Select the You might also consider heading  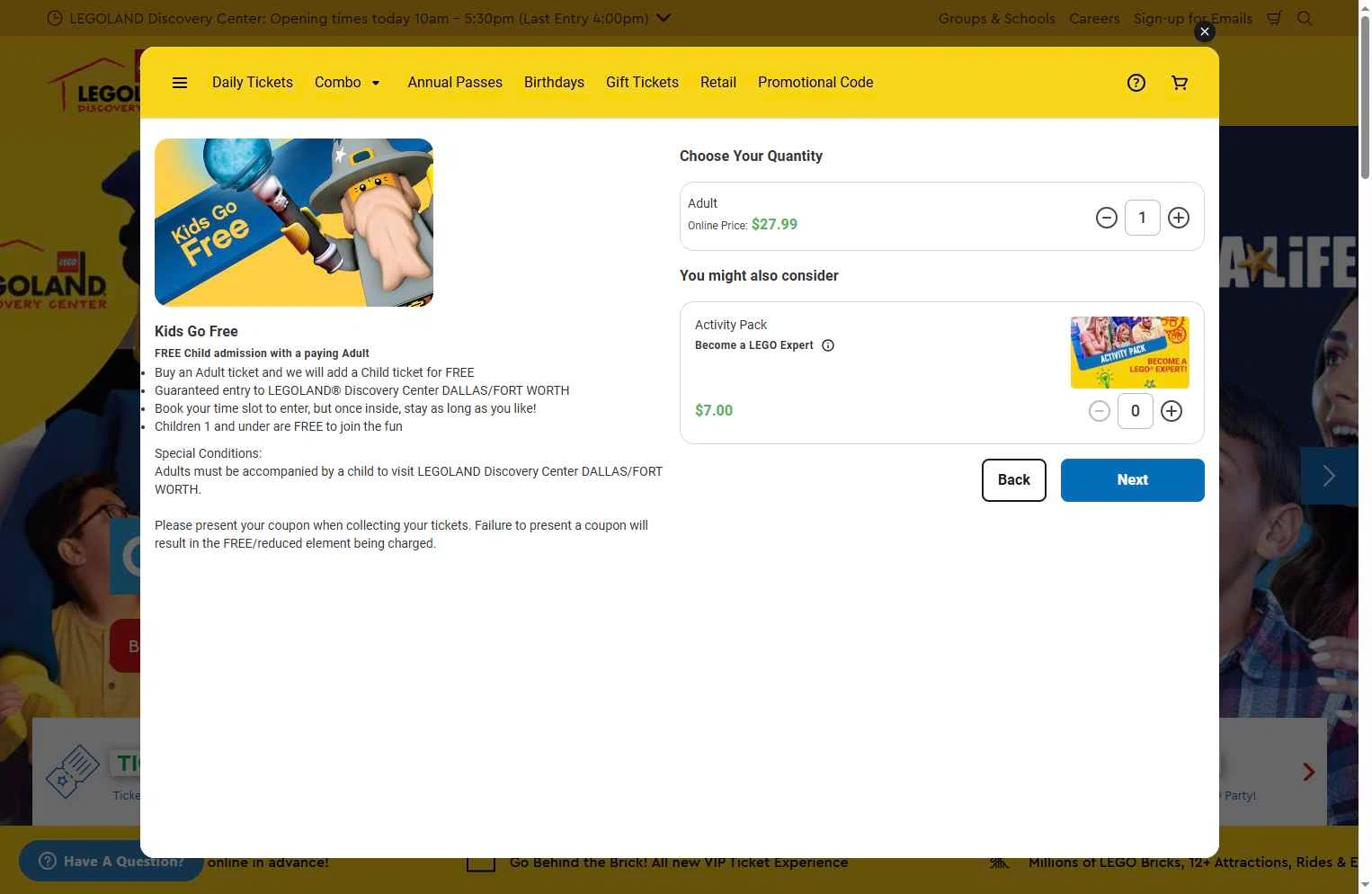759,275
